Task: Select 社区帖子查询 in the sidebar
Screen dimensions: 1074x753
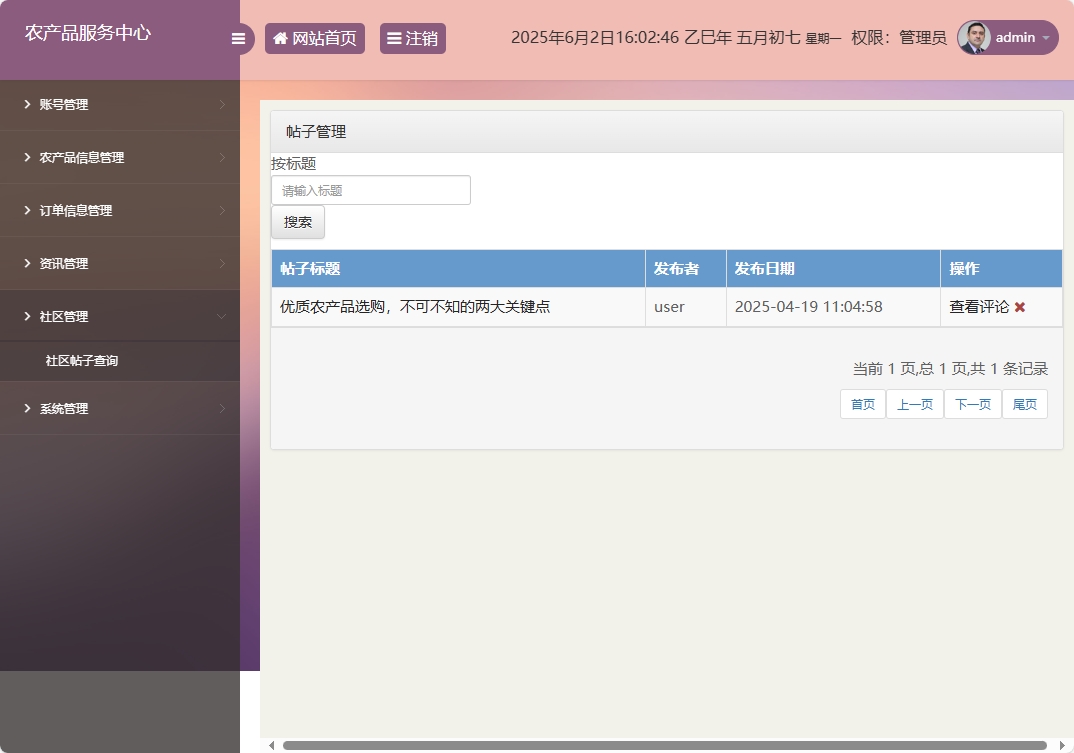Action: pyautogui.click(x=120, y=361)
